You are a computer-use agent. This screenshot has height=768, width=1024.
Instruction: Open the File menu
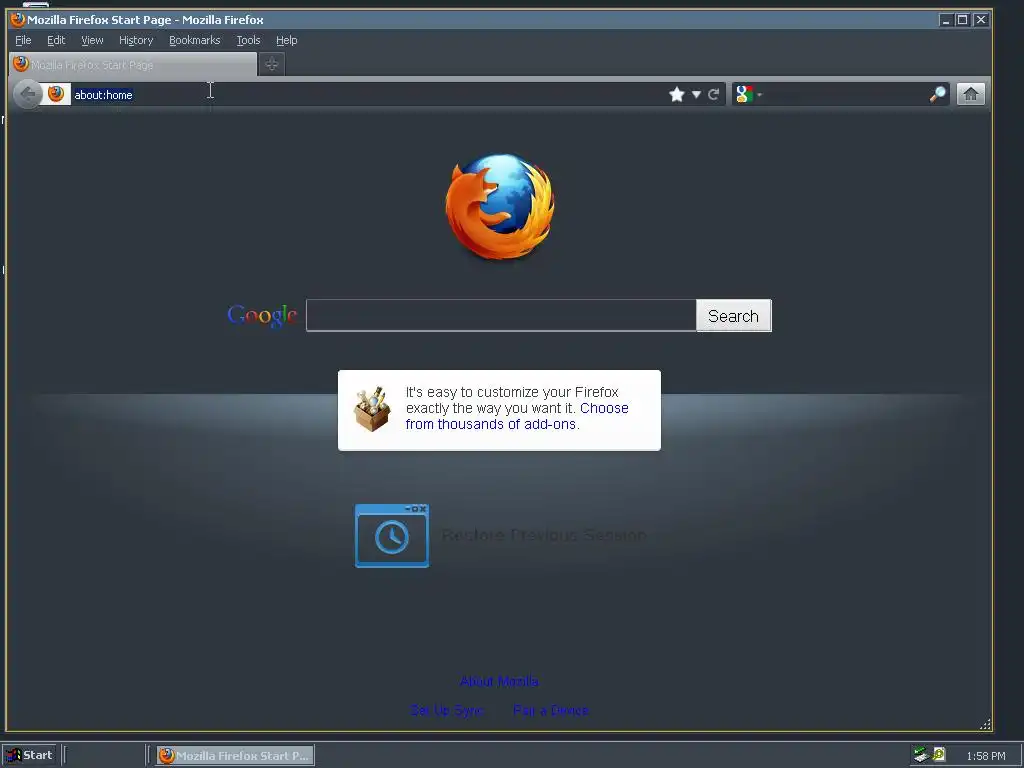(23, 40)
